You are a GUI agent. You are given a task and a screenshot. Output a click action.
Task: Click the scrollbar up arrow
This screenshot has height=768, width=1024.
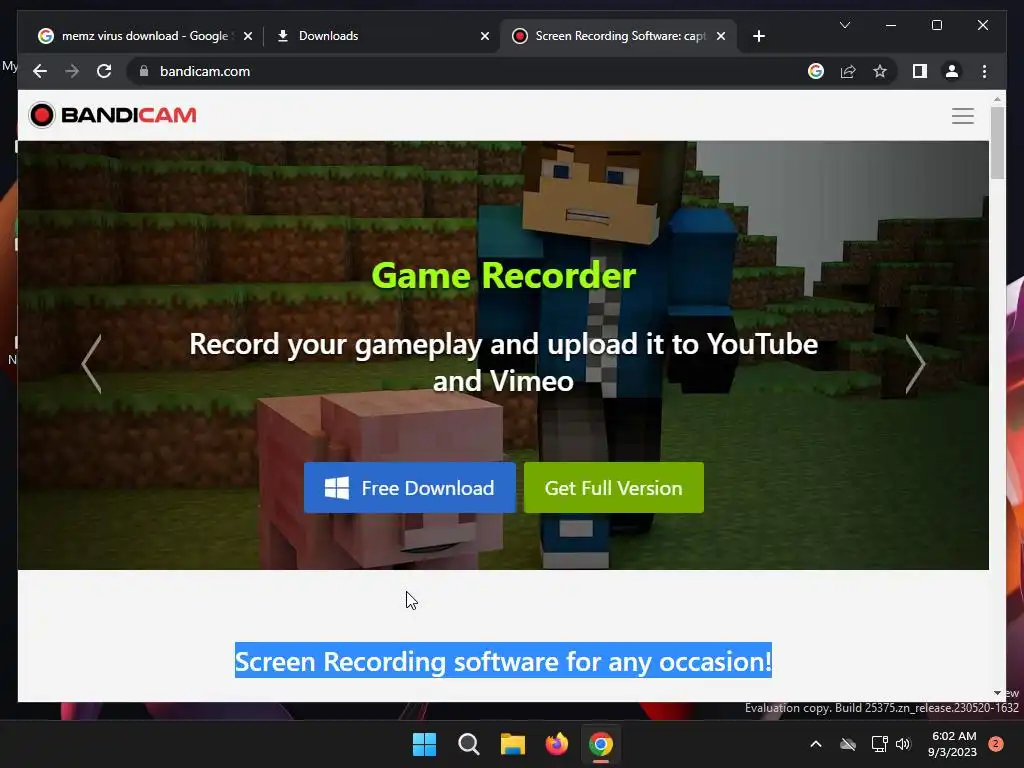(x=997, y=99)
